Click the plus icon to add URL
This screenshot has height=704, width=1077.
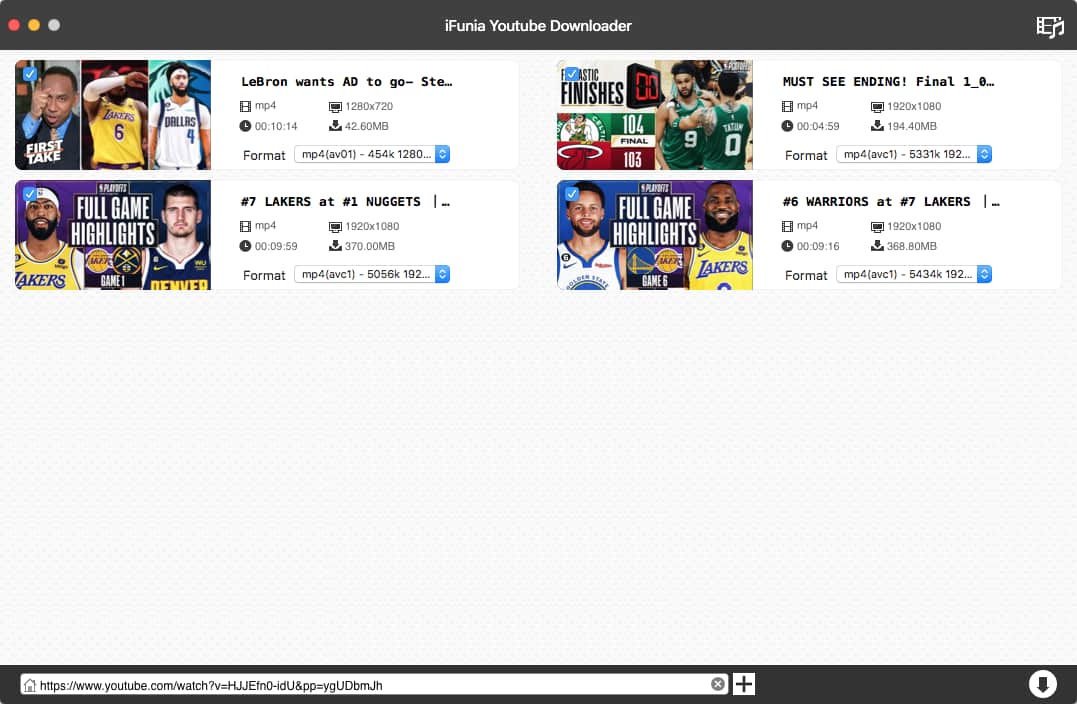pos(744,684)
